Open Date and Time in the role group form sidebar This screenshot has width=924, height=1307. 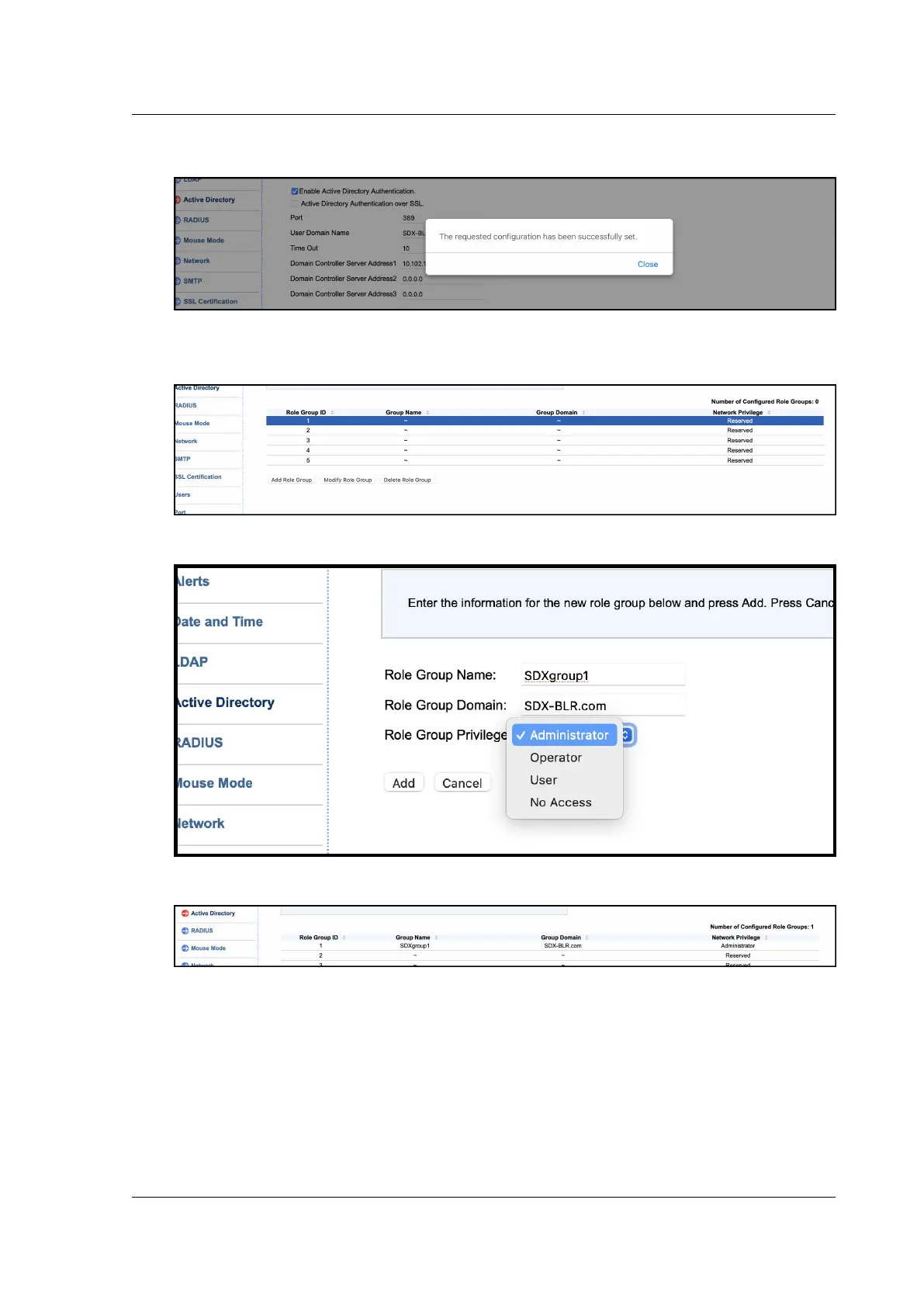click(220, 622)
